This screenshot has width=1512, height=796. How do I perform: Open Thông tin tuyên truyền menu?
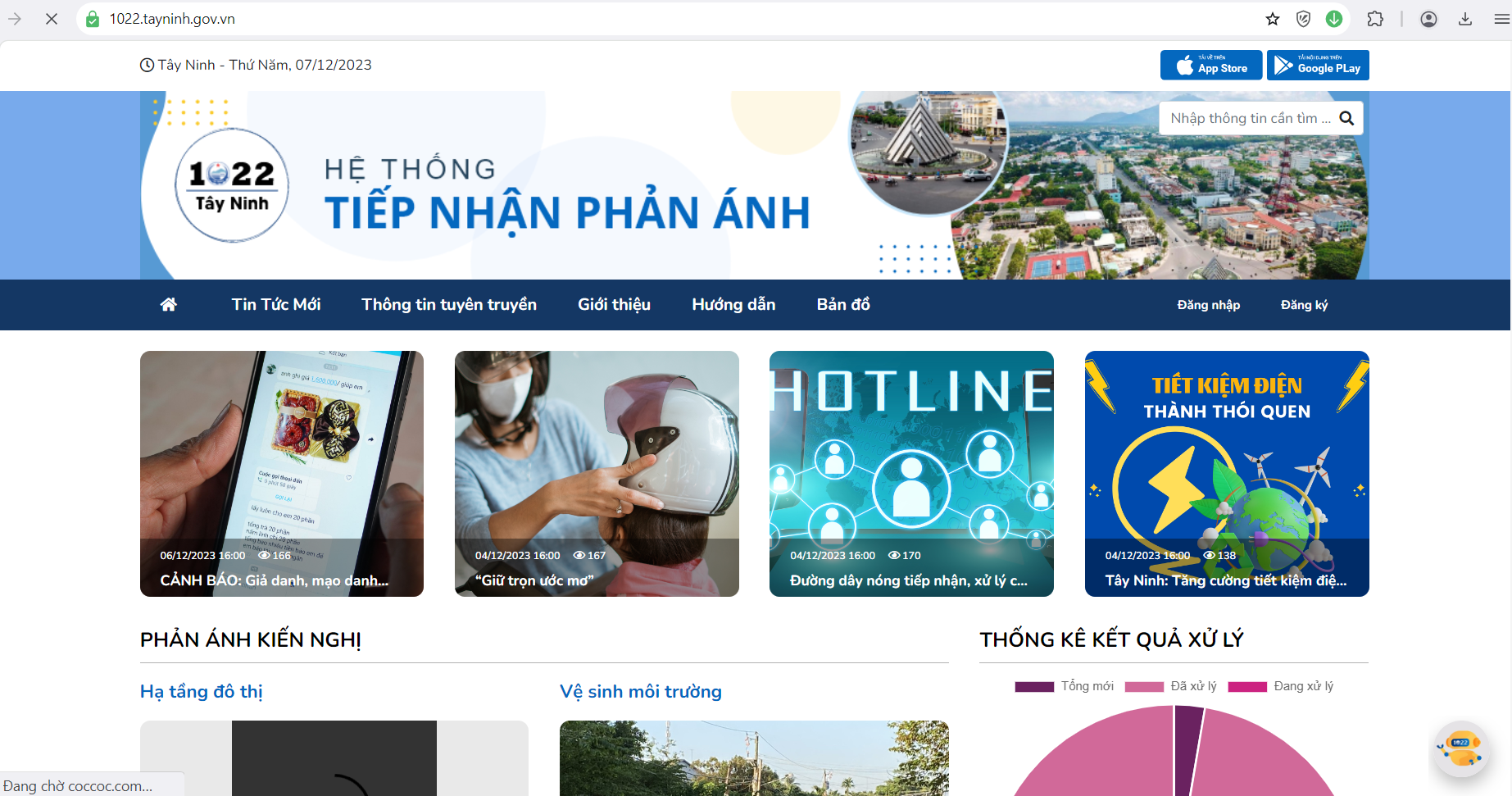tap(449, 304)
